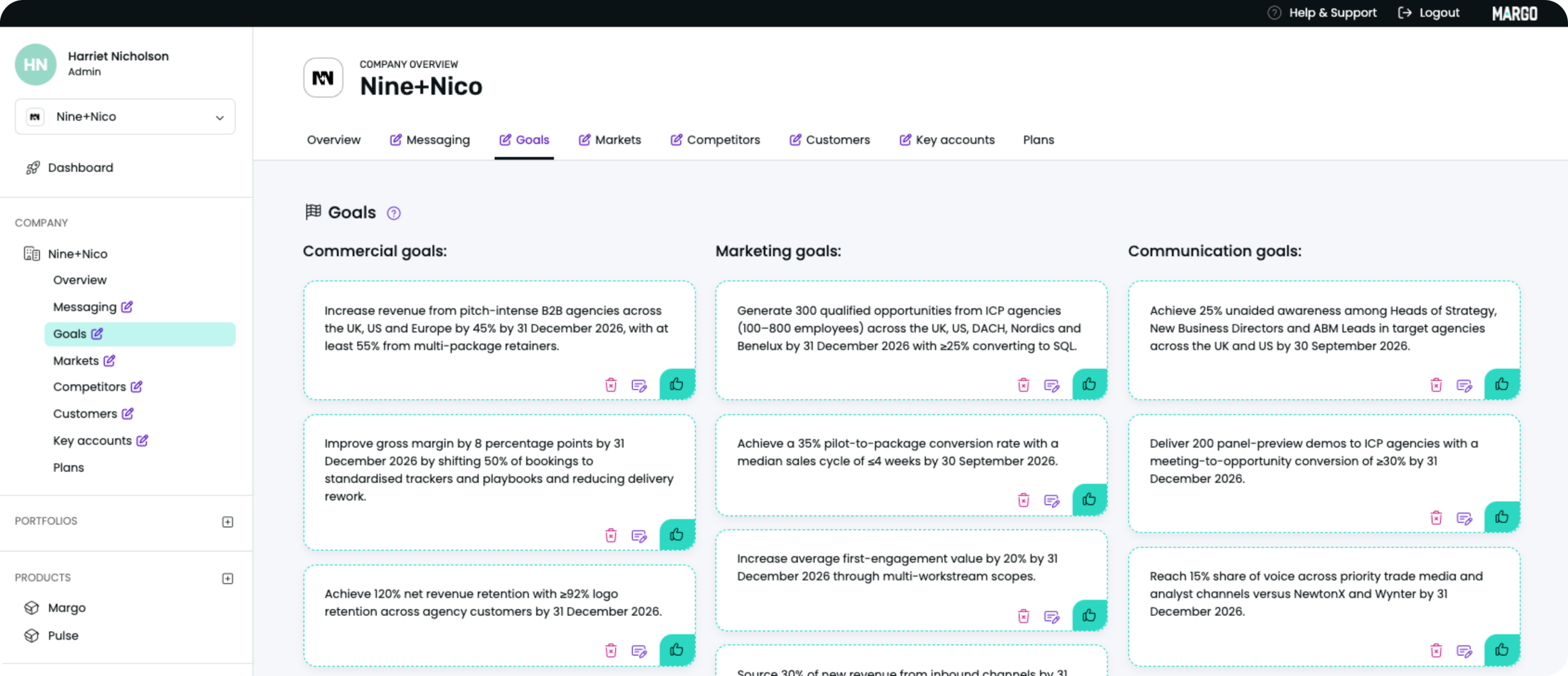Edit the 300 qualified opportunities goal
The image size is (1568, 676).
point(1052,385)
